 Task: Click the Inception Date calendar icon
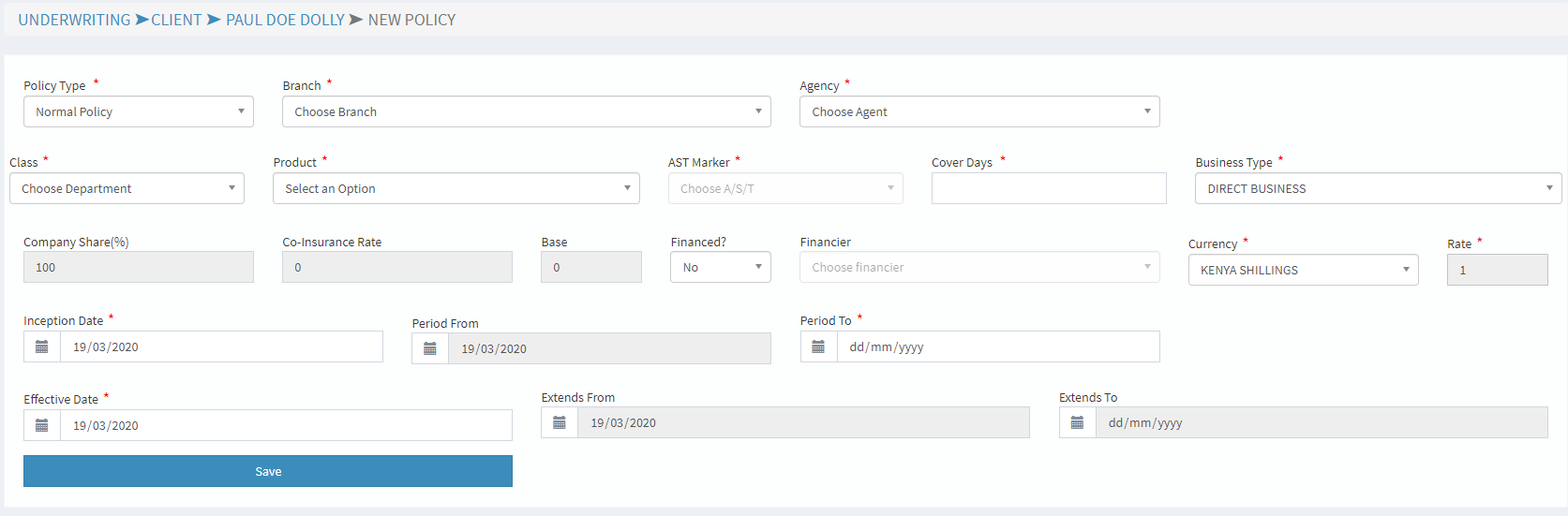(42, 346)
